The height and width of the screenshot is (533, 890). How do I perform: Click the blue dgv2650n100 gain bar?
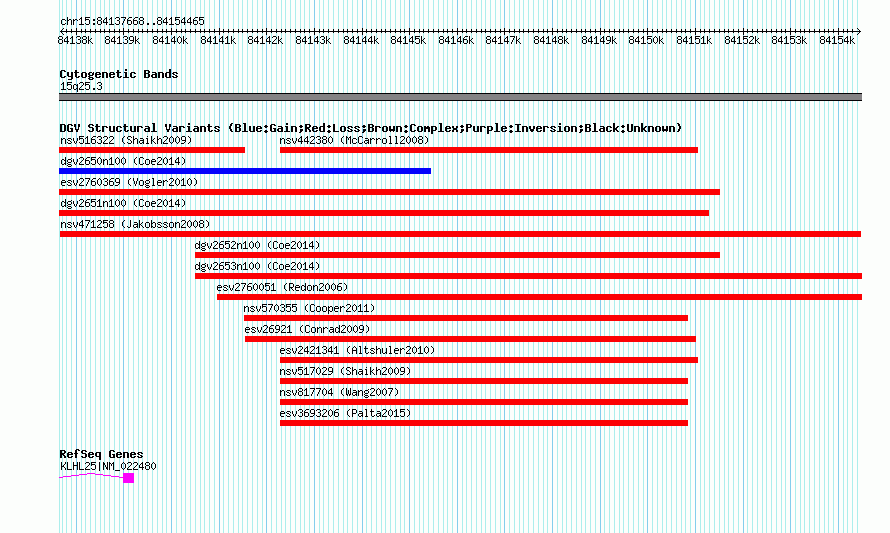245,171
